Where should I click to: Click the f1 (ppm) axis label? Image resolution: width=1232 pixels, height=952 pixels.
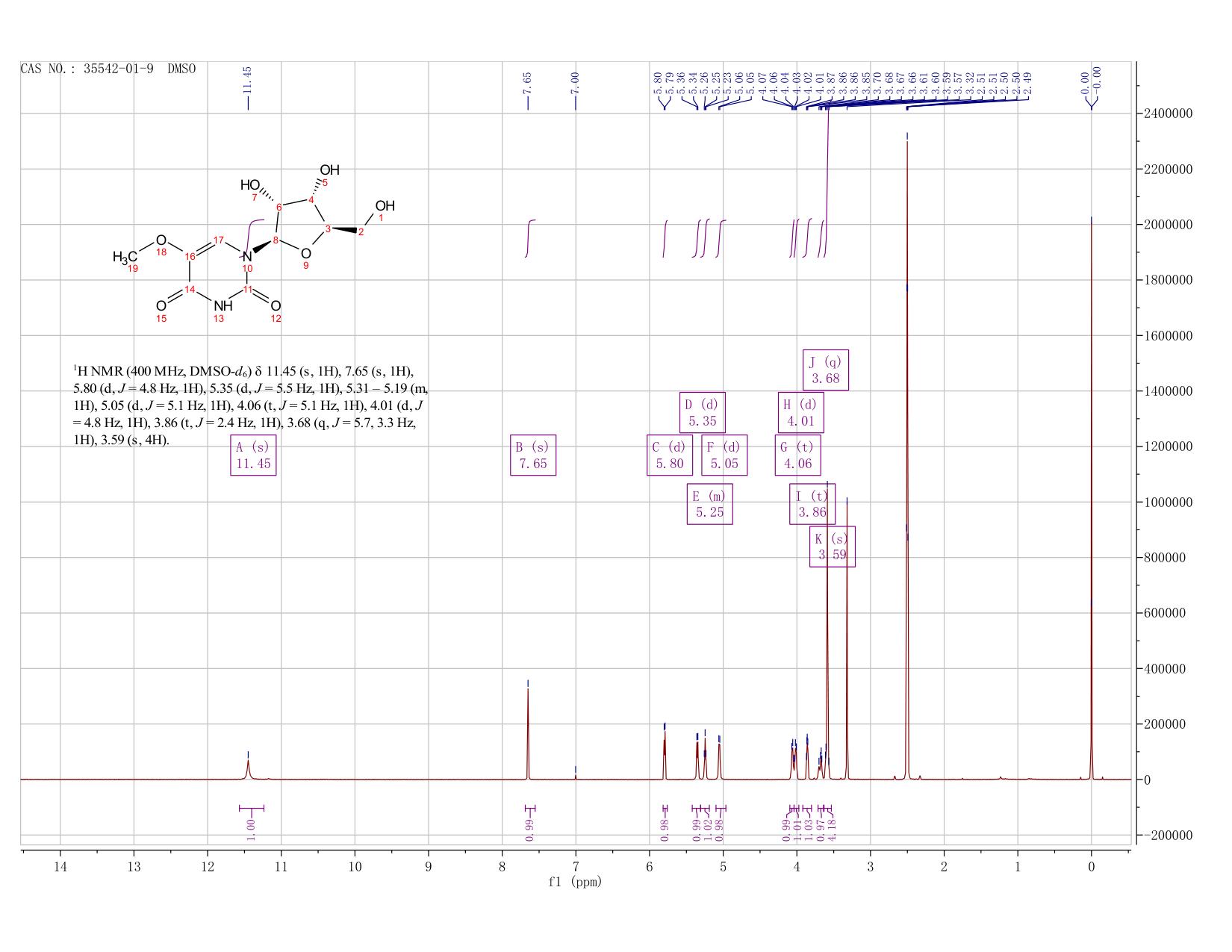point(575,882)
